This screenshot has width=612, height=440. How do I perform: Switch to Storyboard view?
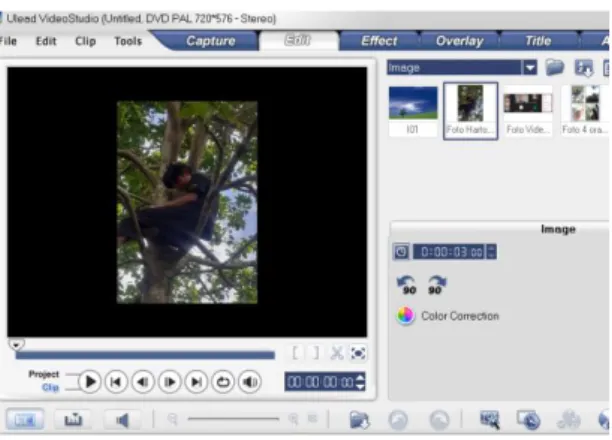25,420
